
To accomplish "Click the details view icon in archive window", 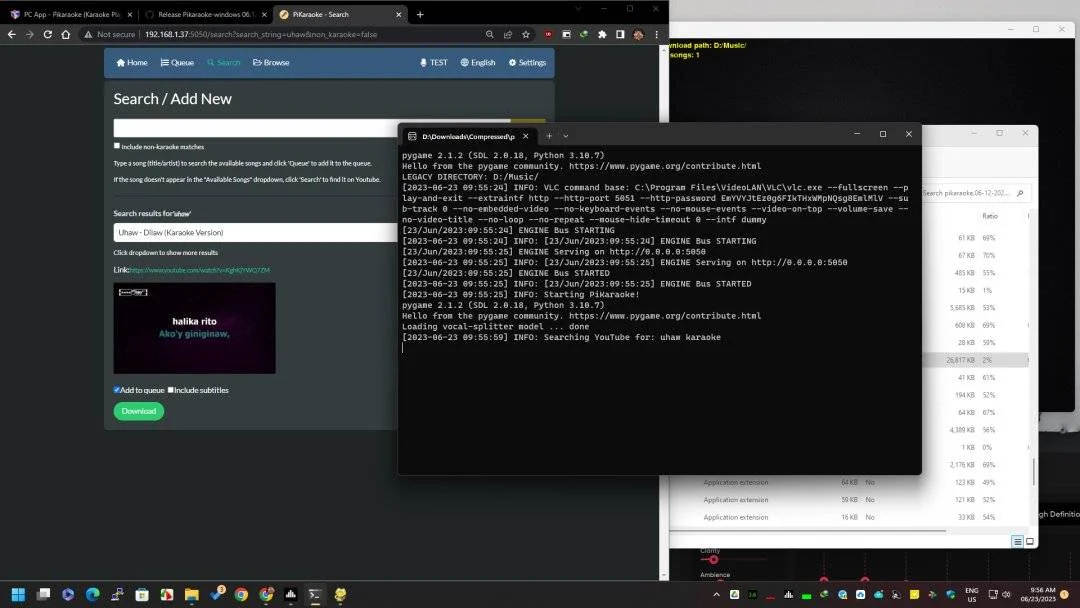I will click(1017, 542).
